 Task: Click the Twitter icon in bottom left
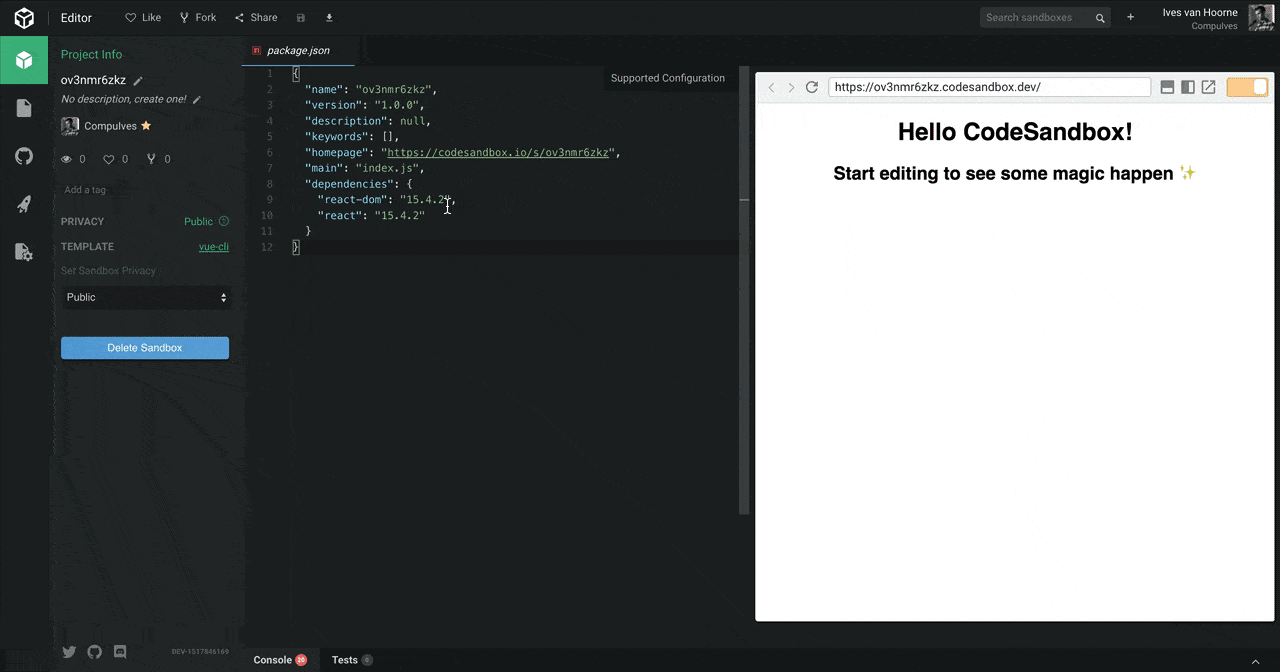click(x=69, y=652)
